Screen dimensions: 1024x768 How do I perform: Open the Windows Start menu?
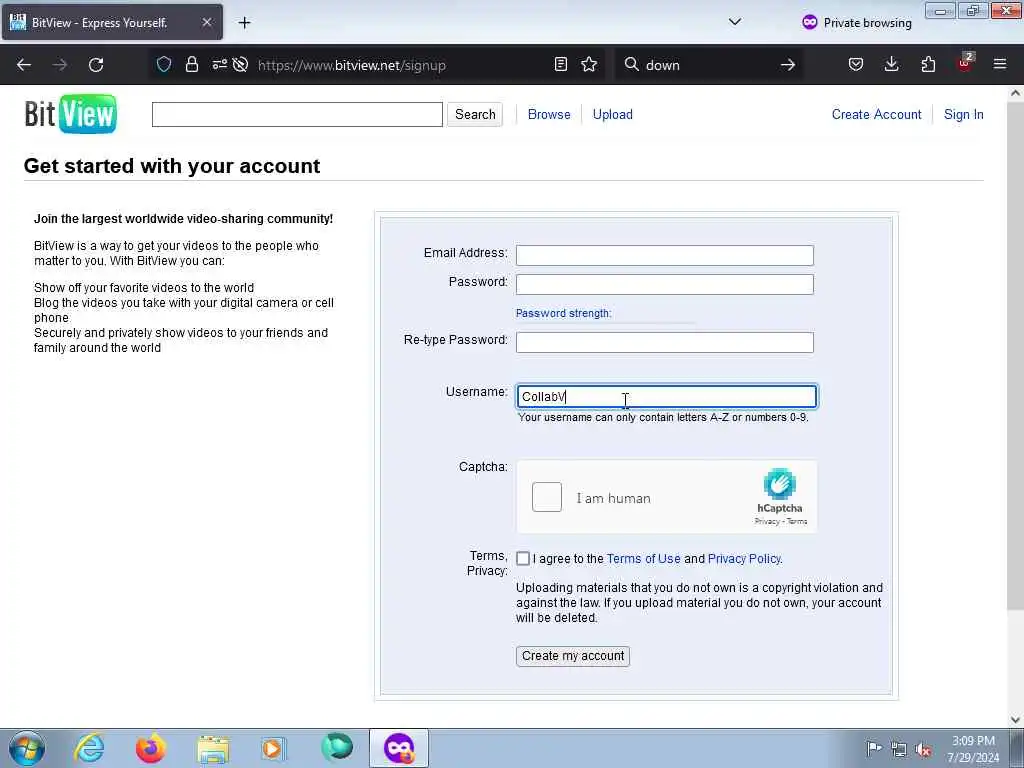tap(27, 748)
